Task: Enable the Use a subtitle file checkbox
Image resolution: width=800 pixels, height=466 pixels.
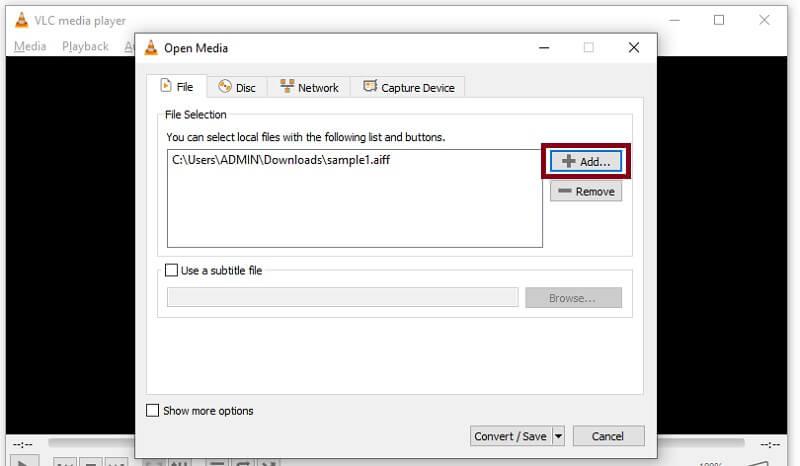Action: [x=169, y=270]
